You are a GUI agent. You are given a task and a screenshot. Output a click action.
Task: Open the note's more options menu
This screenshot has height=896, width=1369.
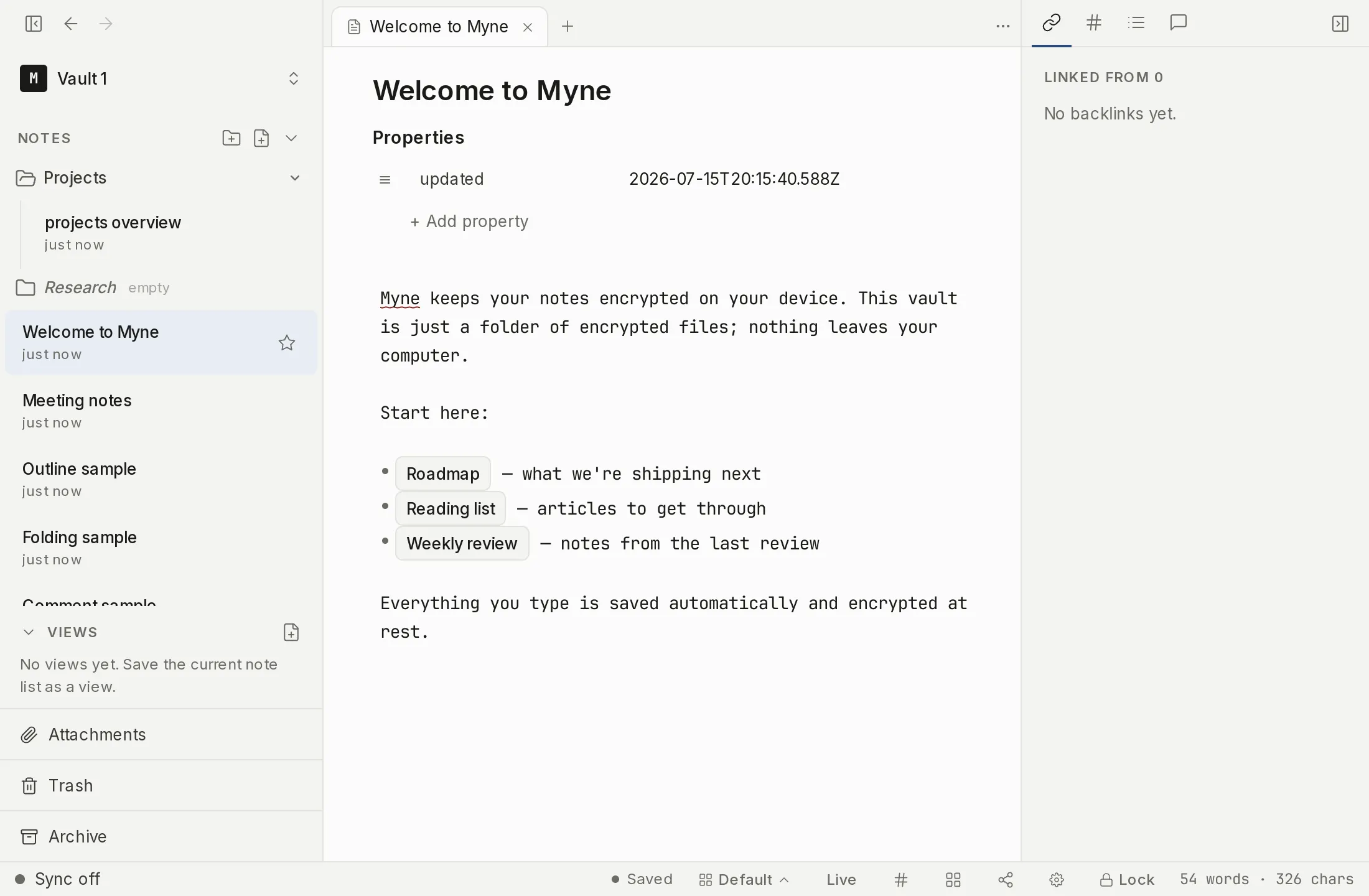(1003, 26)
